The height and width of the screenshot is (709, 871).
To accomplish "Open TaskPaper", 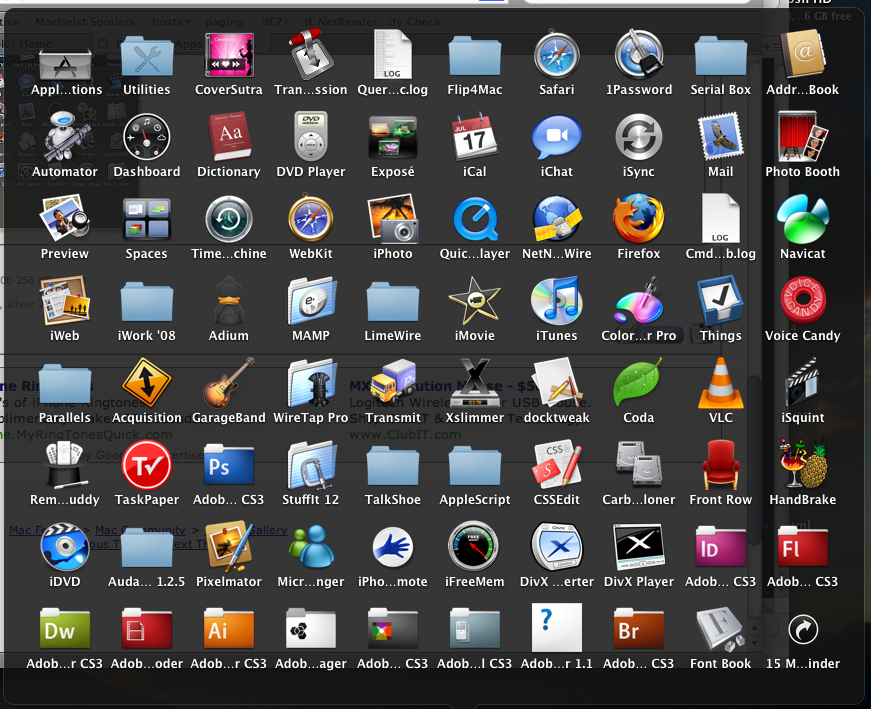I will [147, 465].
